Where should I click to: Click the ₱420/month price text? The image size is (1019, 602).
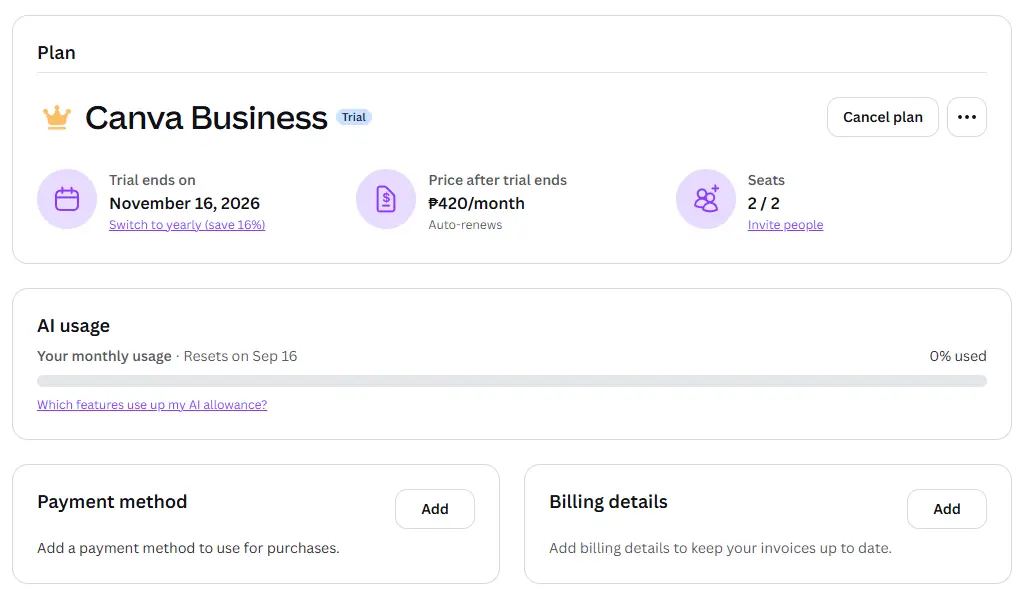coord(476,203)
